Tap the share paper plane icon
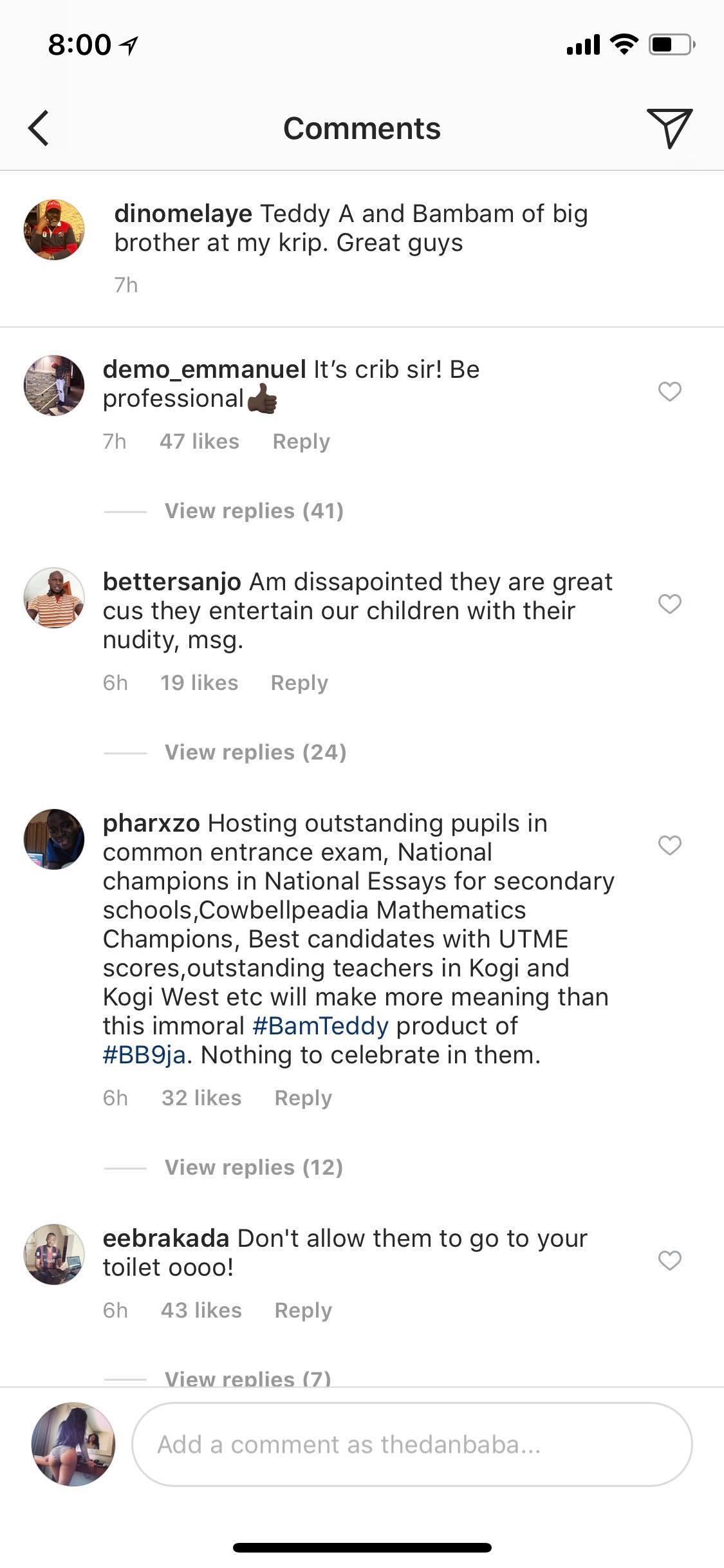724x1568 pixels. [x=669, y=127]
